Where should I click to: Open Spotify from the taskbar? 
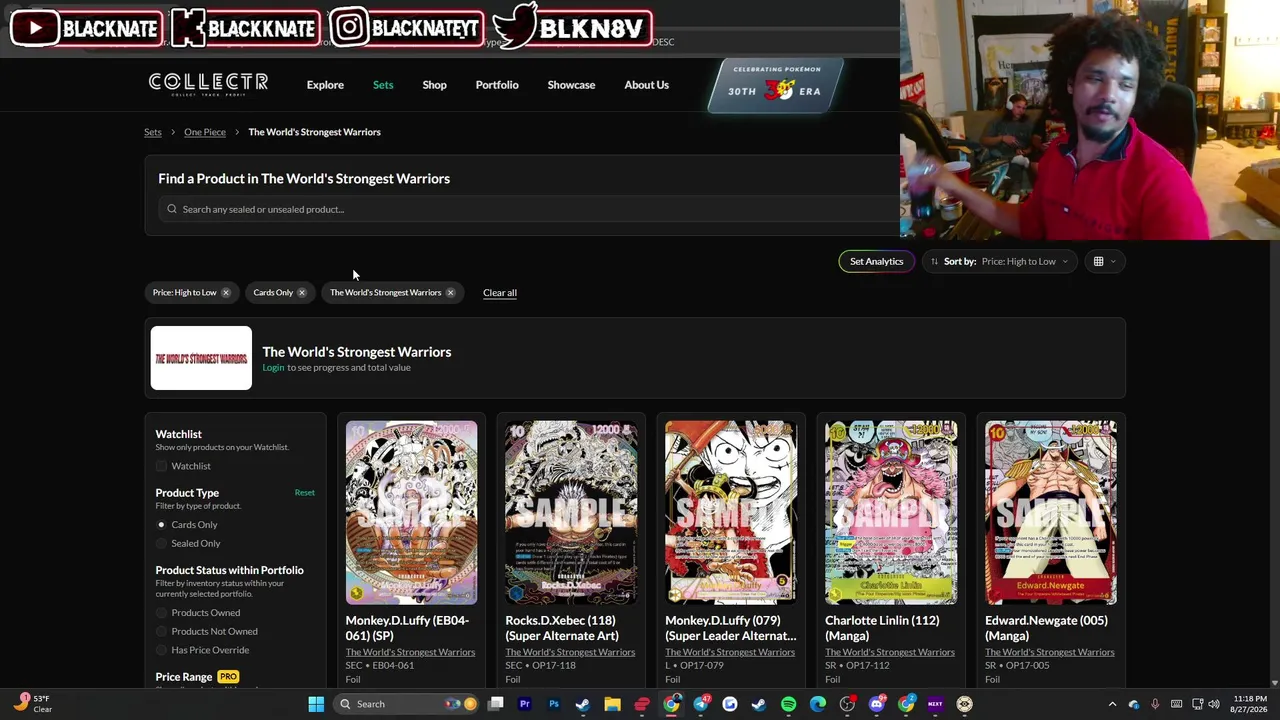[x=788, y=704]
